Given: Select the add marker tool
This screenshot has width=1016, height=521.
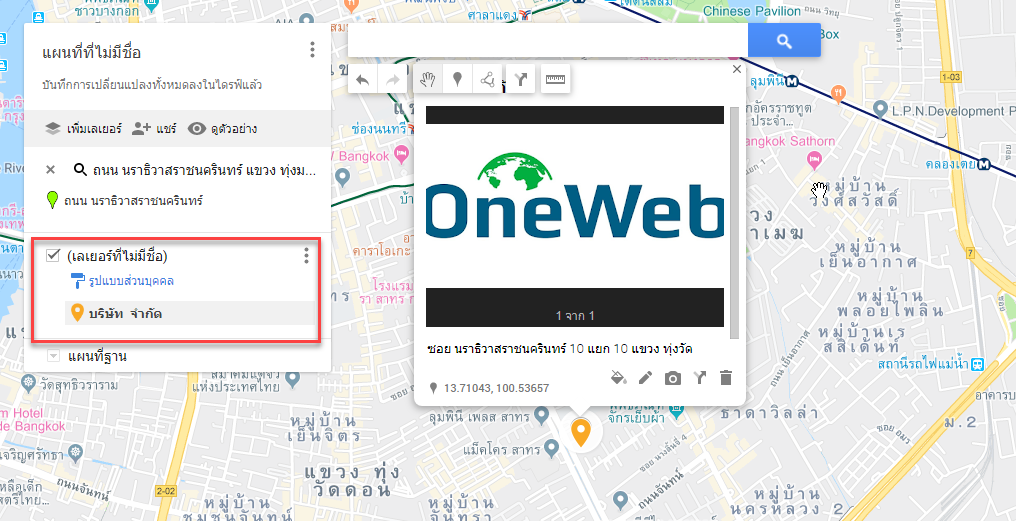Looking at the screenshot, I should tap(457, 80).
